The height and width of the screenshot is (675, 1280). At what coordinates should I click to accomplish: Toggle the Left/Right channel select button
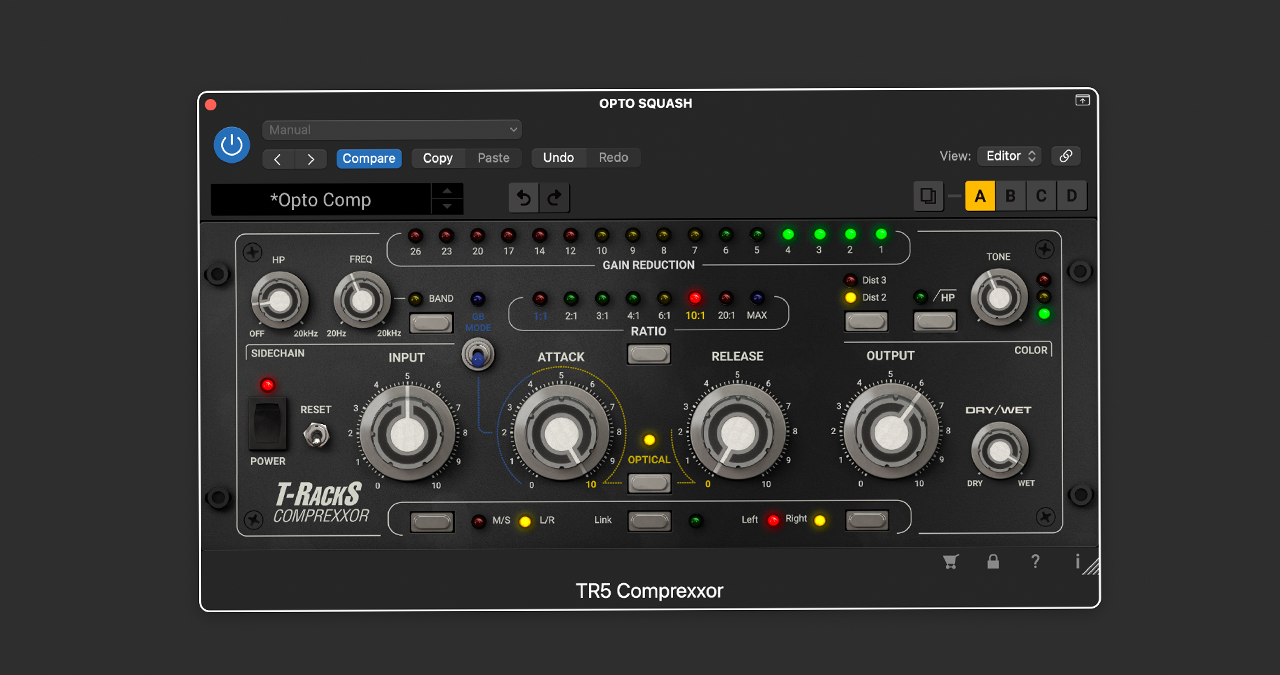coord(867,520)
